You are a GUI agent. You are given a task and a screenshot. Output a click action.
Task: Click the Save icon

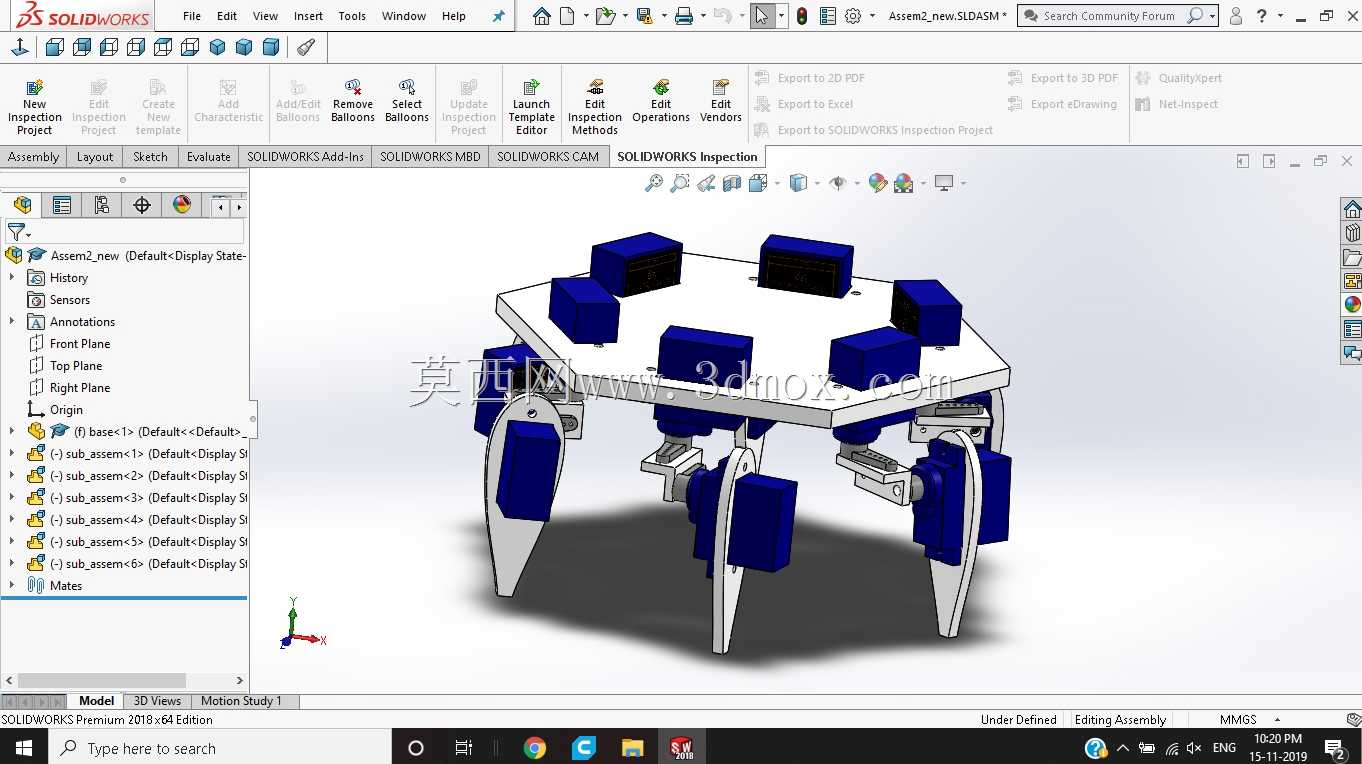click(x=644, y=16)
